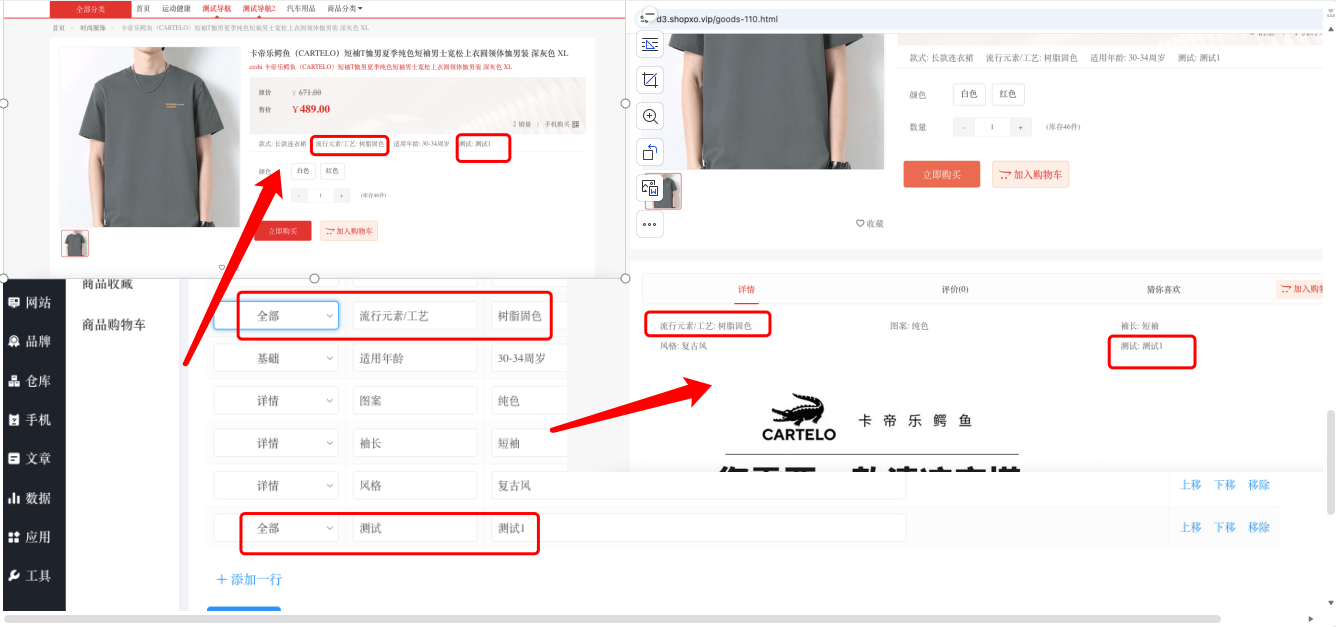Open 应用 in the admin sidebar

30,536
